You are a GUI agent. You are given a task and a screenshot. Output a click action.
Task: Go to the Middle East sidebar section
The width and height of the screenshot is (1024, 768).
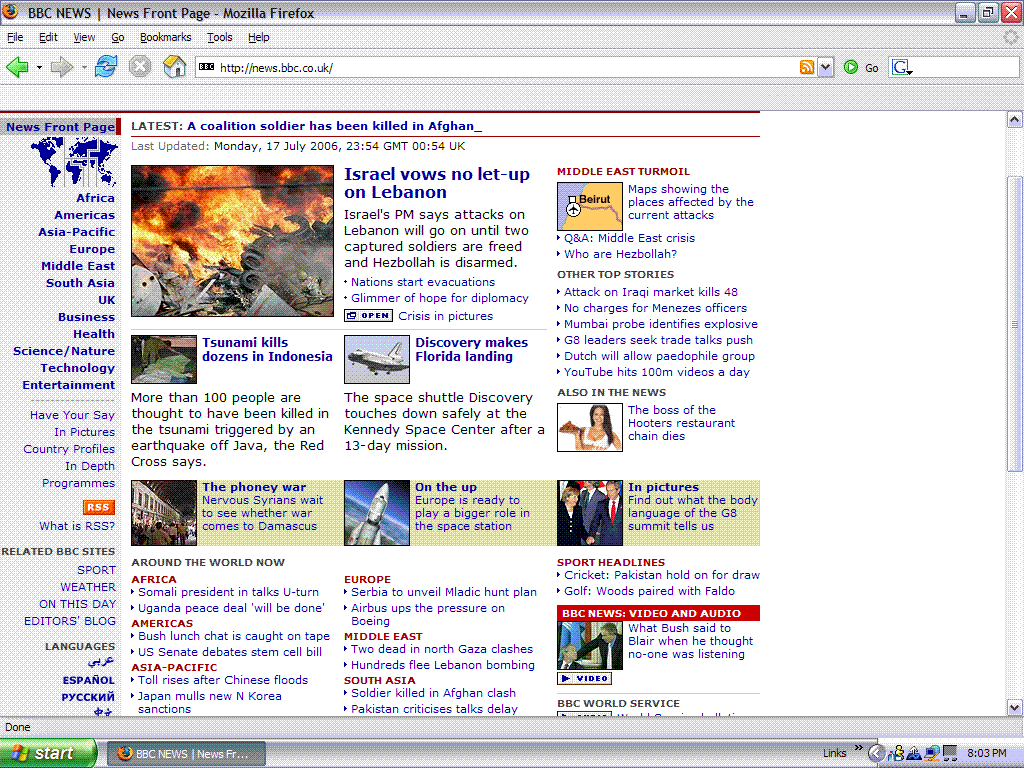[78, 266]
